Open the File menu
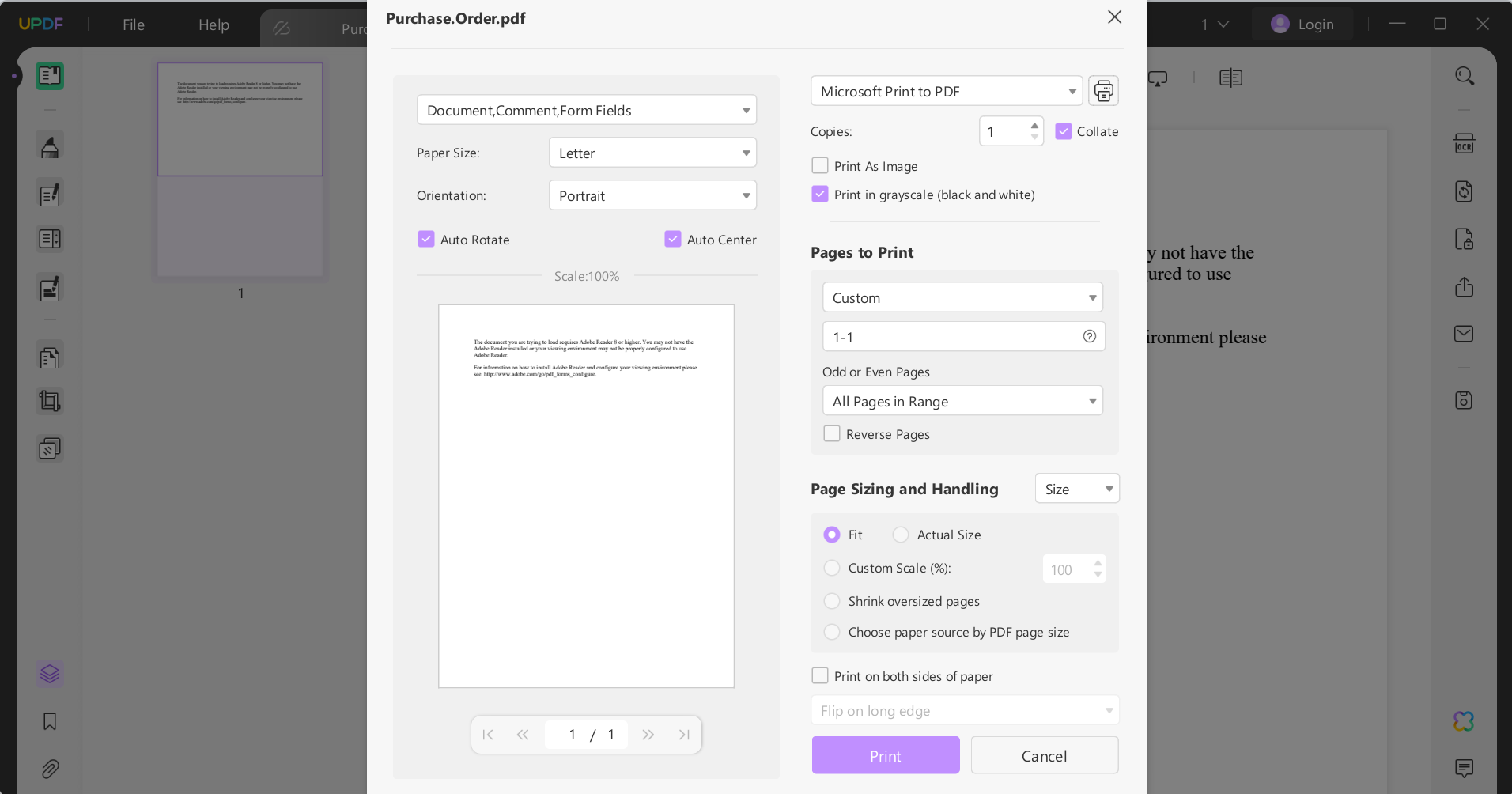 134,25
